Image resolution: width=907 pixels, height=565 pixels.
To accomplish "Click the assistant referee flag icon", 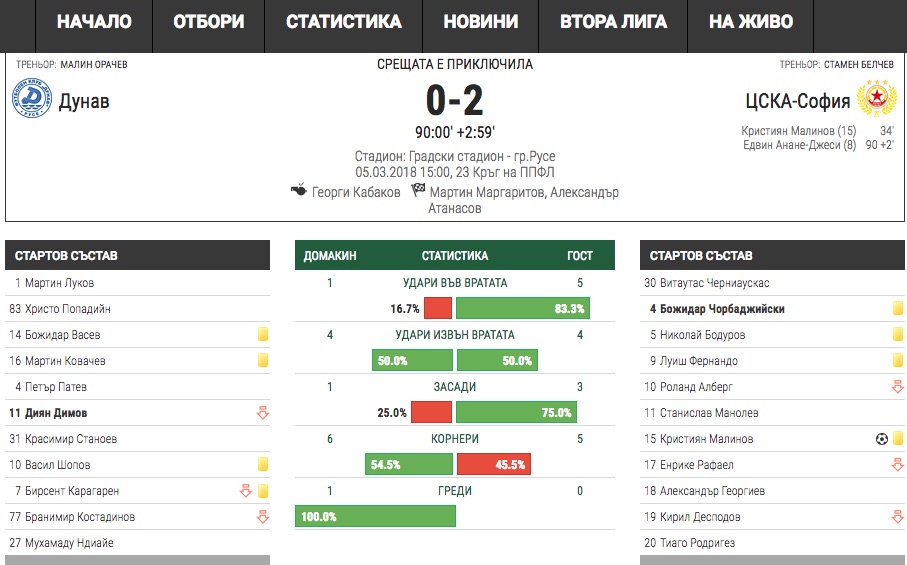I will click(419, 190).
